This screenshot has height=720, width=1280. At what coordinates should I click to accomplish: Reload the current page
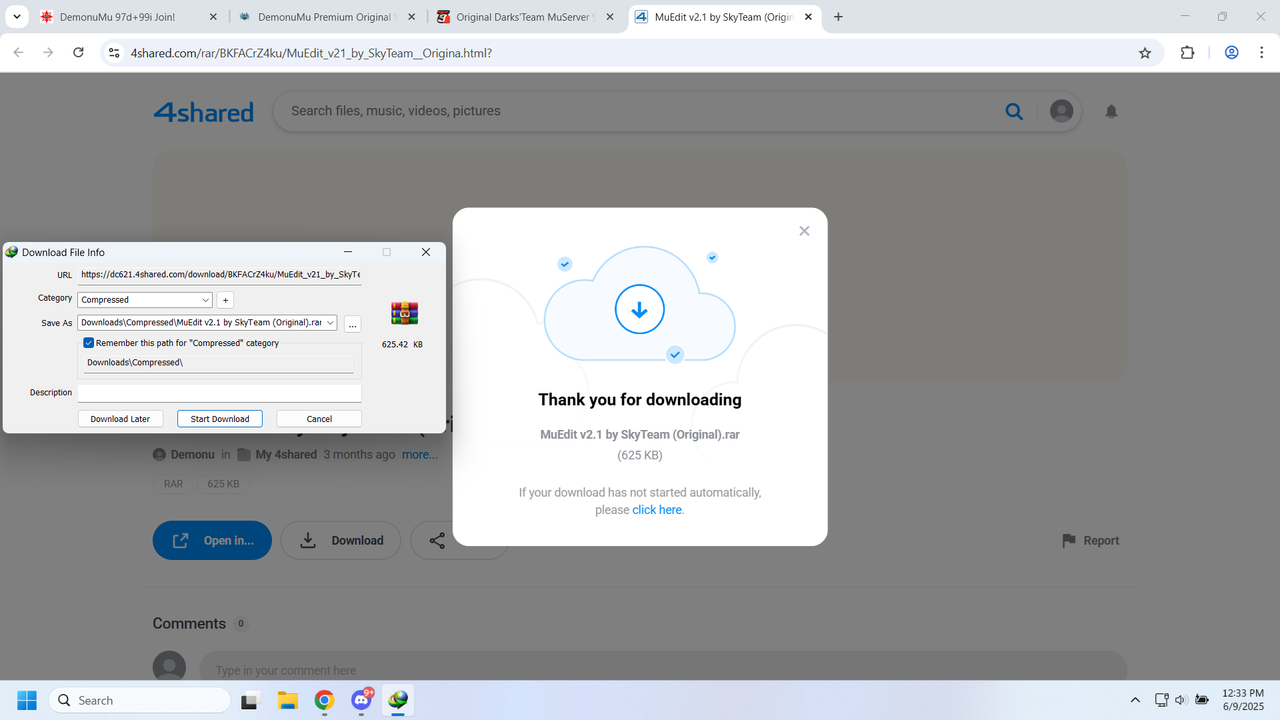[x=79, y=53]
